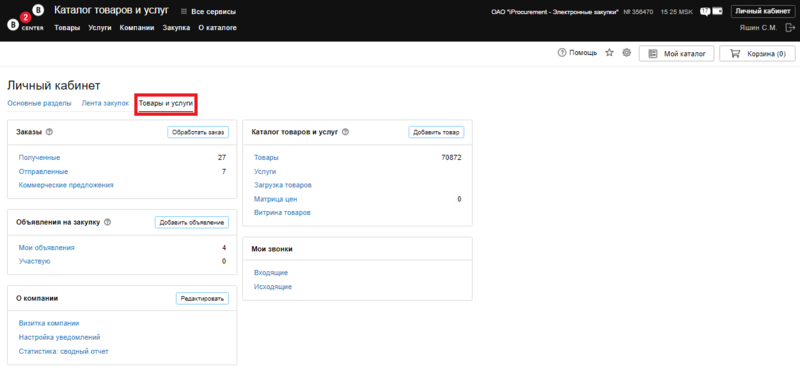Image resolution: width=800 pixels, height=371 pixels.
Task: Click Обработать заказ button
Action: 198,132
